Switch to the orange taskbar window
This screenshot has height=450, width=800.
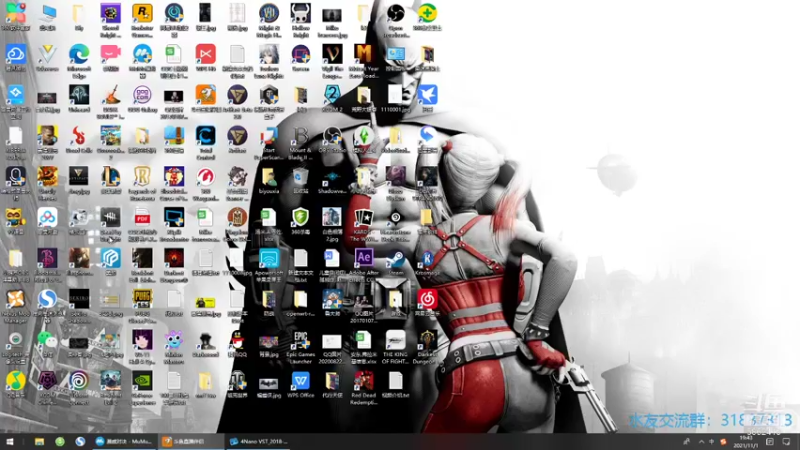191,441
